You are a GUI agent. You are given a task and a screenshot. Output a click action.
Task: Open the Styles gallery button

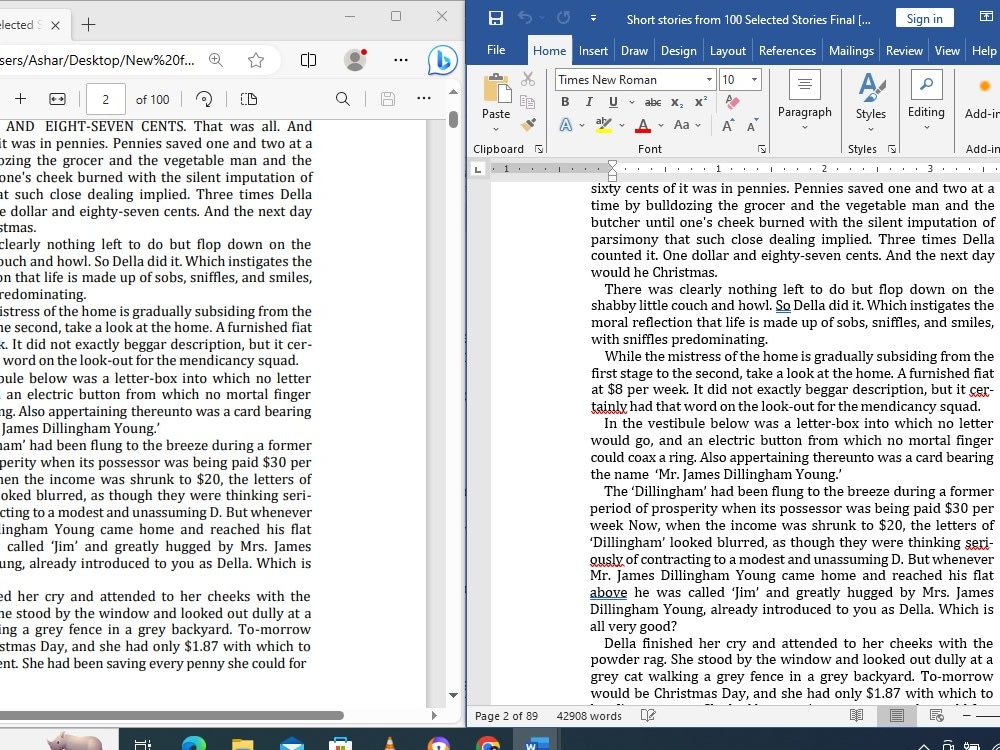pyautogui.click(x=870, y=101)
